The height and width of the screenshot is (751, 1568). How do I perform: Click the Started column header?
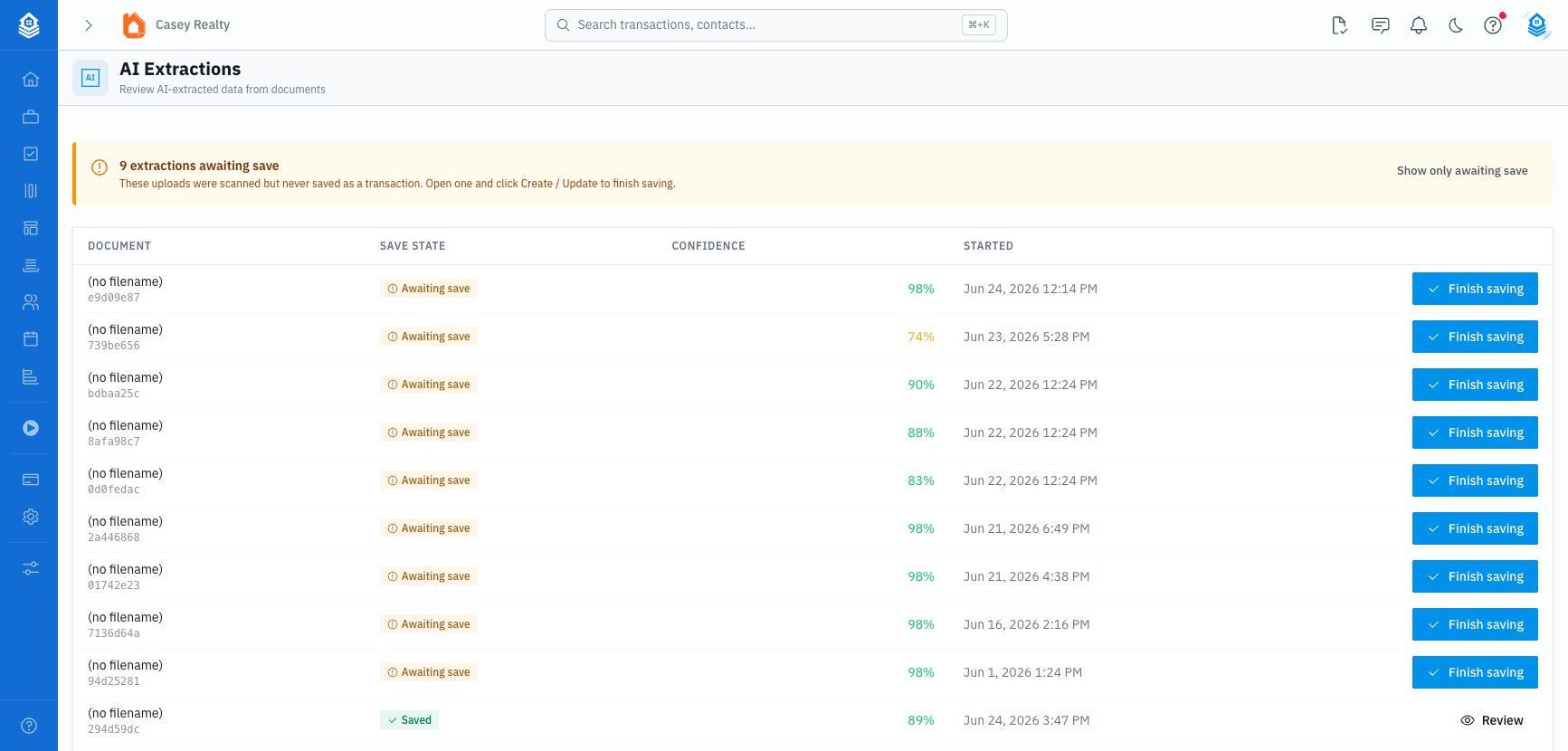pyautogui.click(x=988, y=246)
